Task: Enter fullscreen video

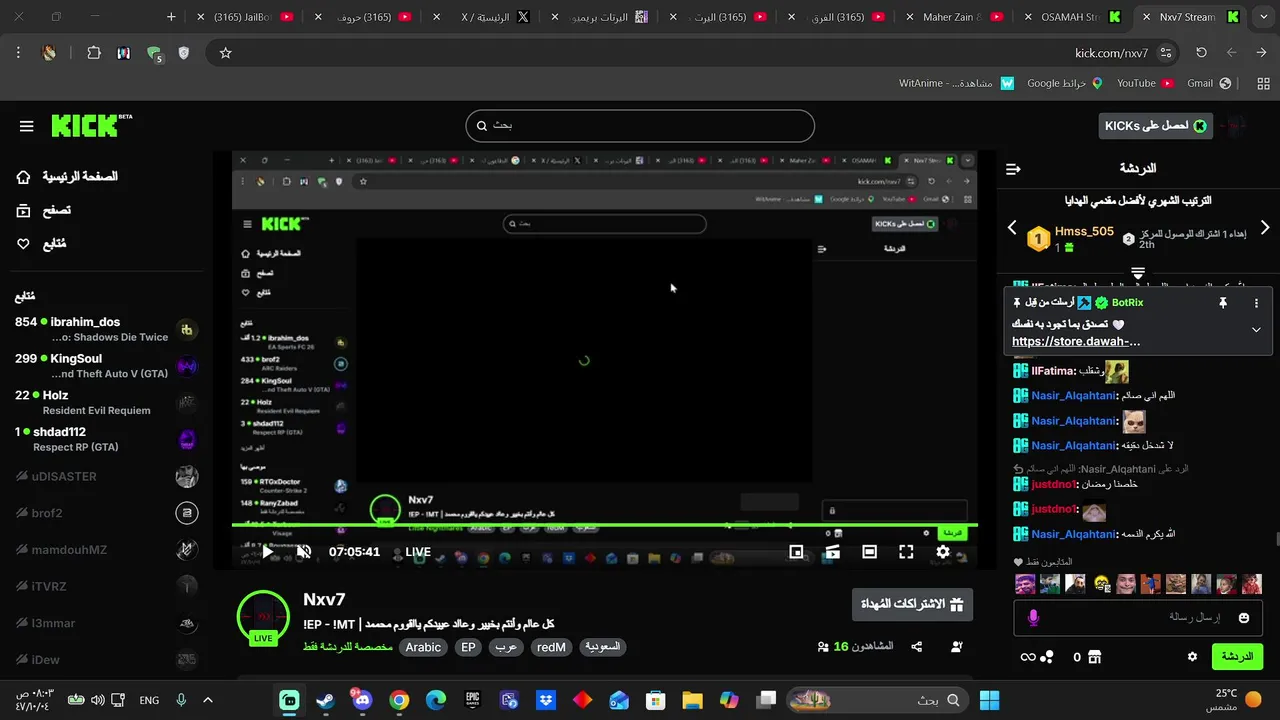Action: pyautogui.click(x=906, y=551)
